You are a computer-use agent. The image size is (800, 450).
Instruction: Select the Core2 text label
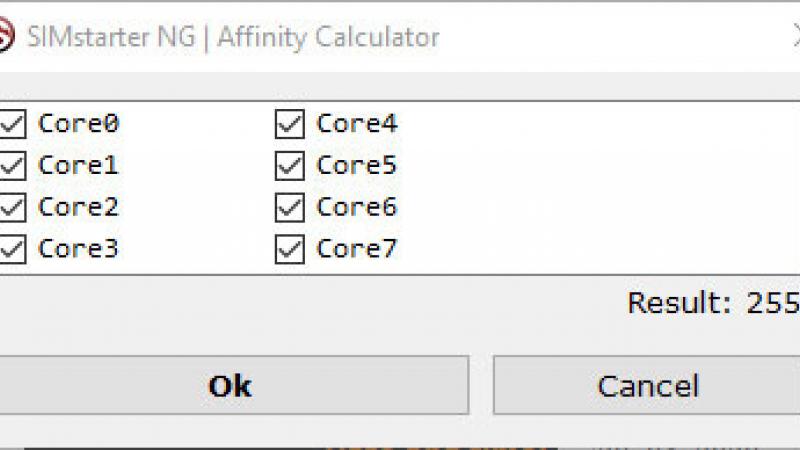(79, 207)
